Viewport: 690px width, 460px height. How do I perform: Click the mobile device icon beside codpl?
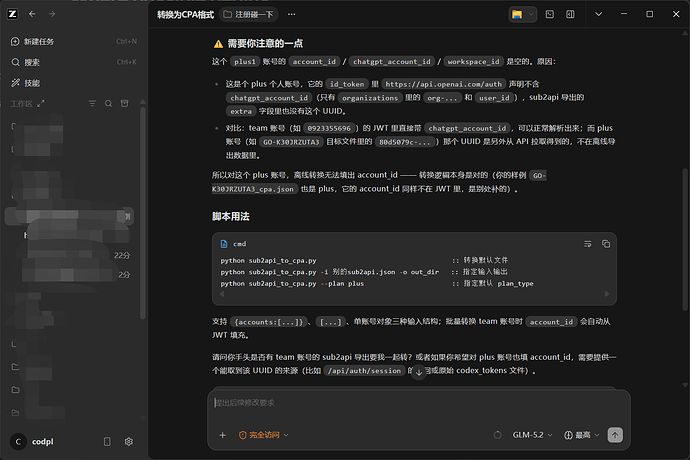click(107, 442)
